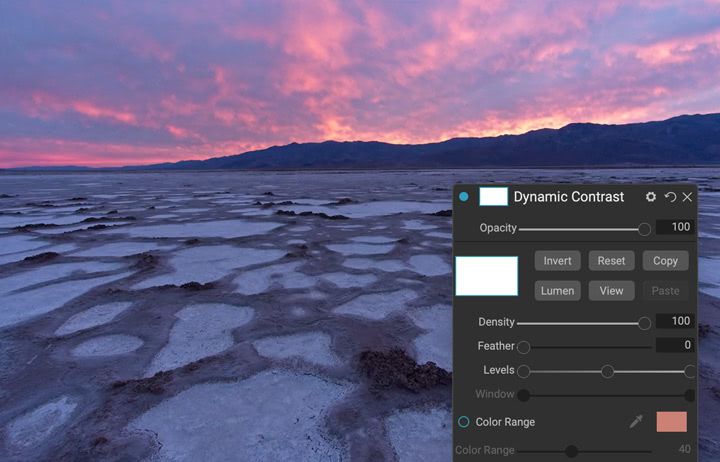The image size is (720, 462).
Task: Click the Opacity value field showing 100
Action: pyautogui.click(x=675, y=227)
